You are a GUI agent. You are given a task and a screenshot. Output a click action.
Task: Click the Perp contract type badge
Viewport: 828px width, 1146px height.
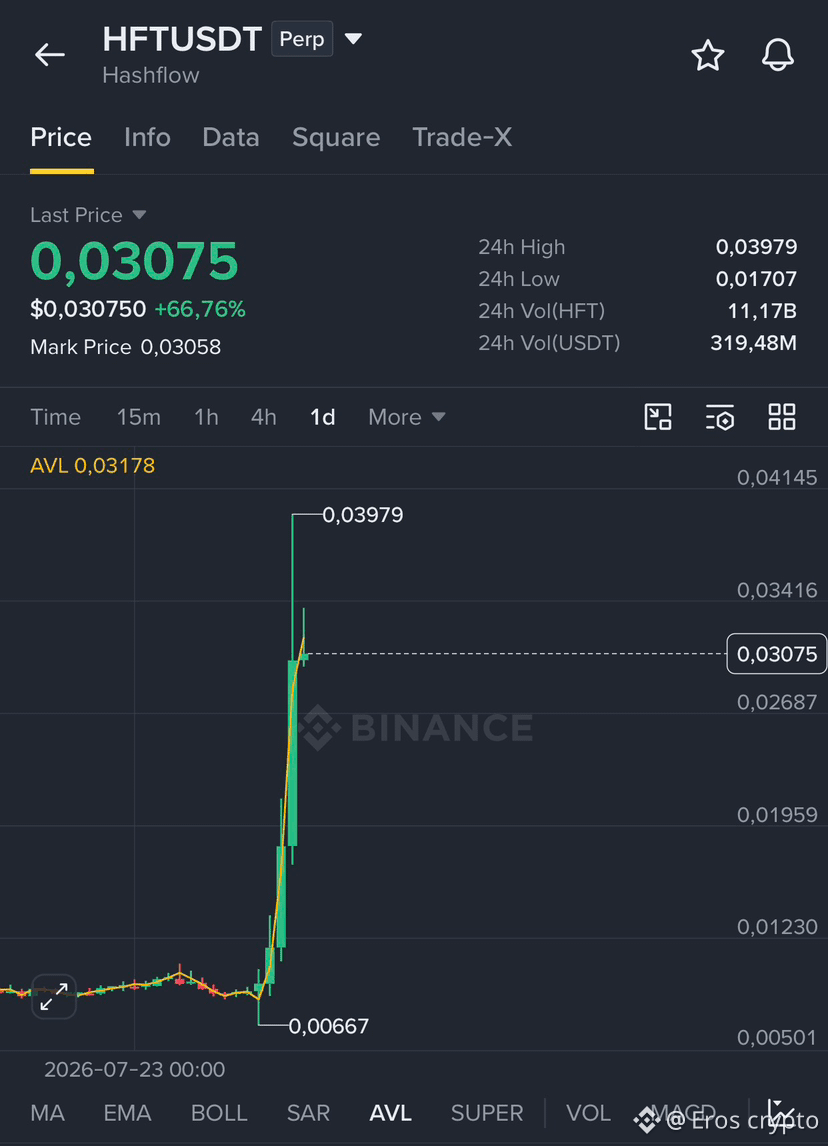(302, 39)
